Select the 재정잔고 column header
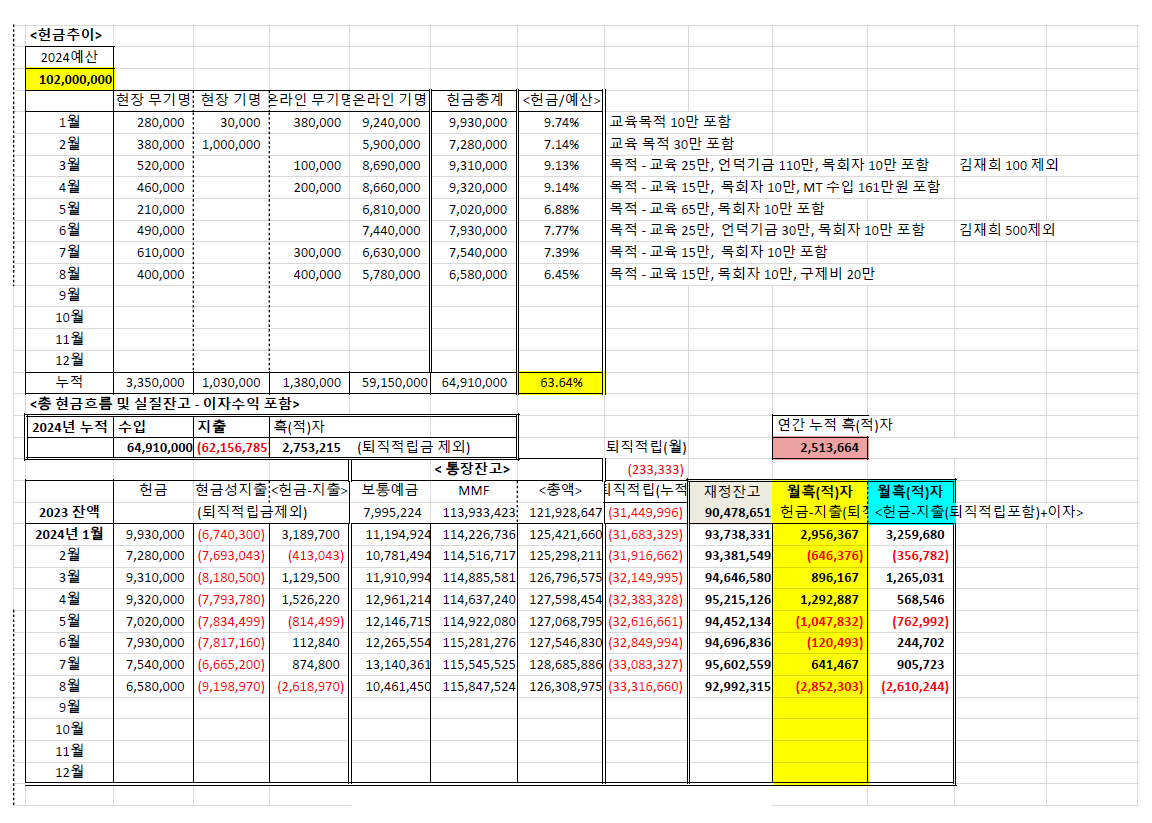The image size is (1152, 823). (731, 491)
